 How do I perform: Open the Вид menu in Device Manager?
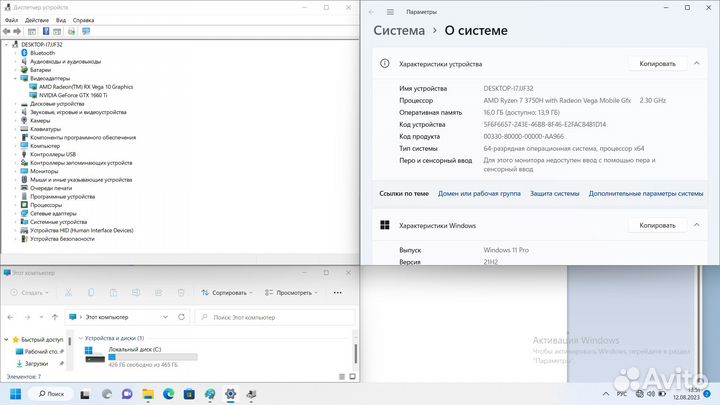point(62,19)
